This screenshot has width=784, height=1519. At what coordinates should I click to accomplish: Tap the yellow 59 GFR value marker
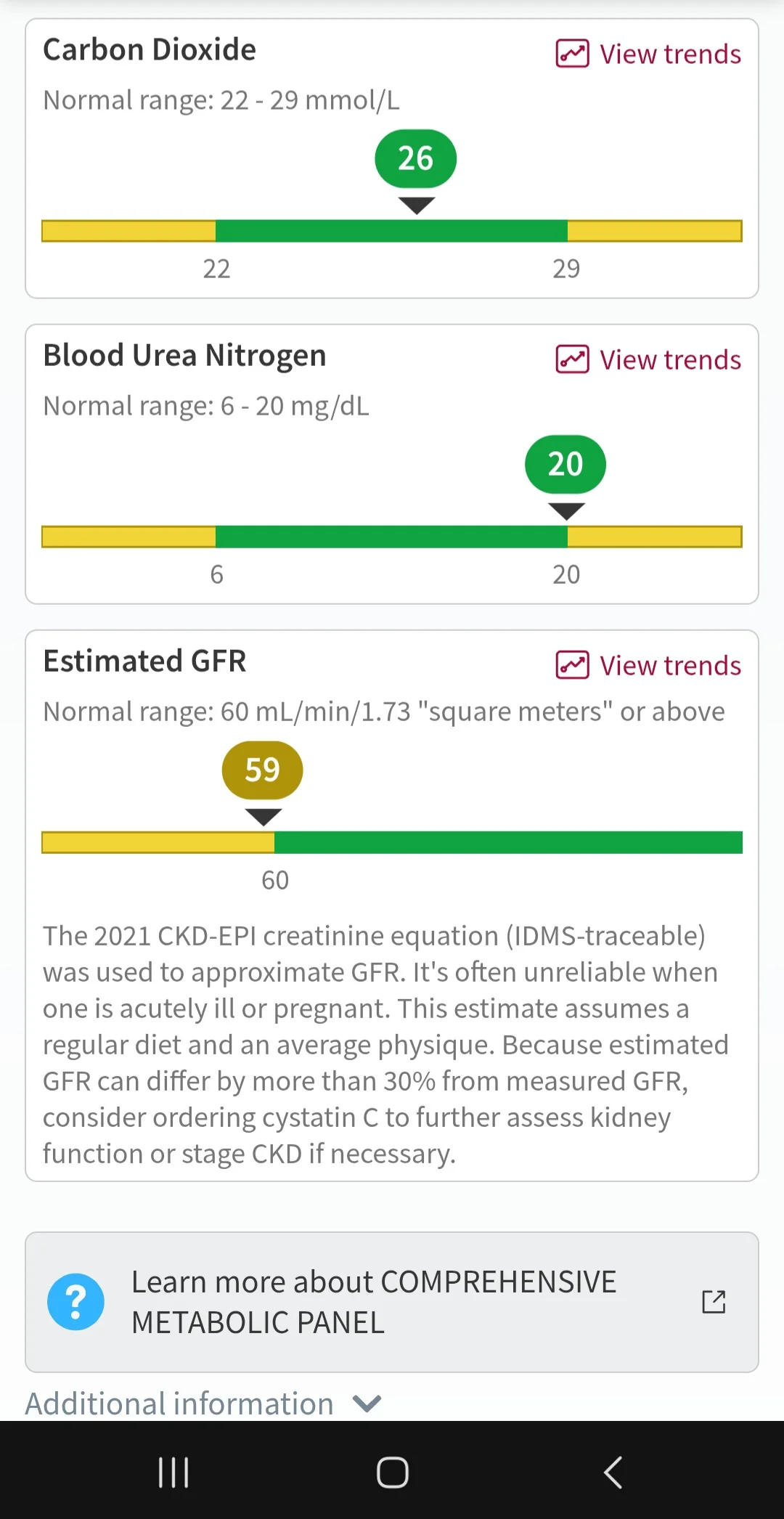point(262,770)
